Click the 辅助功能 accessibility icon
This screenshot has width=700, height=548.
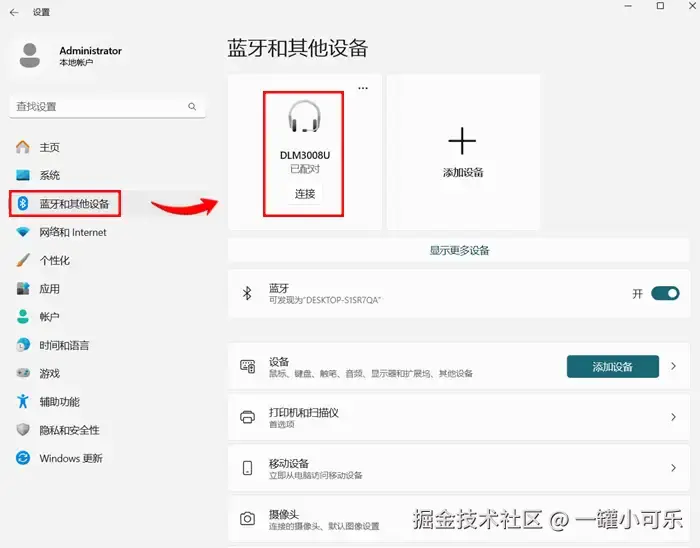tap(23, 401)
